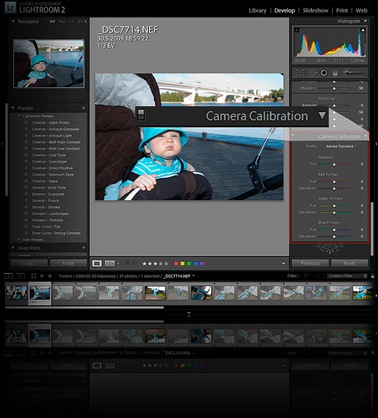Set the green color label
This screenshot has height=418, width=378.
click(189, 264)
